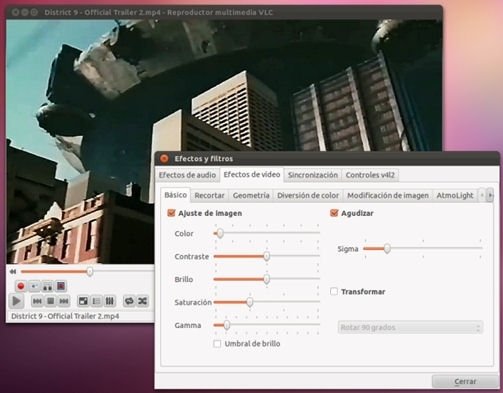Open the Rotar 90 grados dropdown
This screenshot has width=503, height=393.
click(410, 327)
